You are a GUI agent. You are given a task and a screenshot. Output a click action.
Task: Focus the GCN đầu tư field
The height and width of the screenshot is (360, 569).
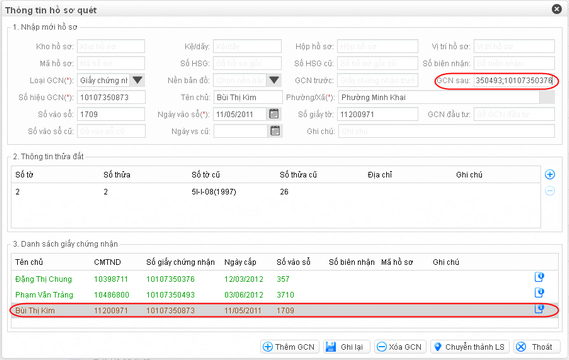tap(514, 114)
